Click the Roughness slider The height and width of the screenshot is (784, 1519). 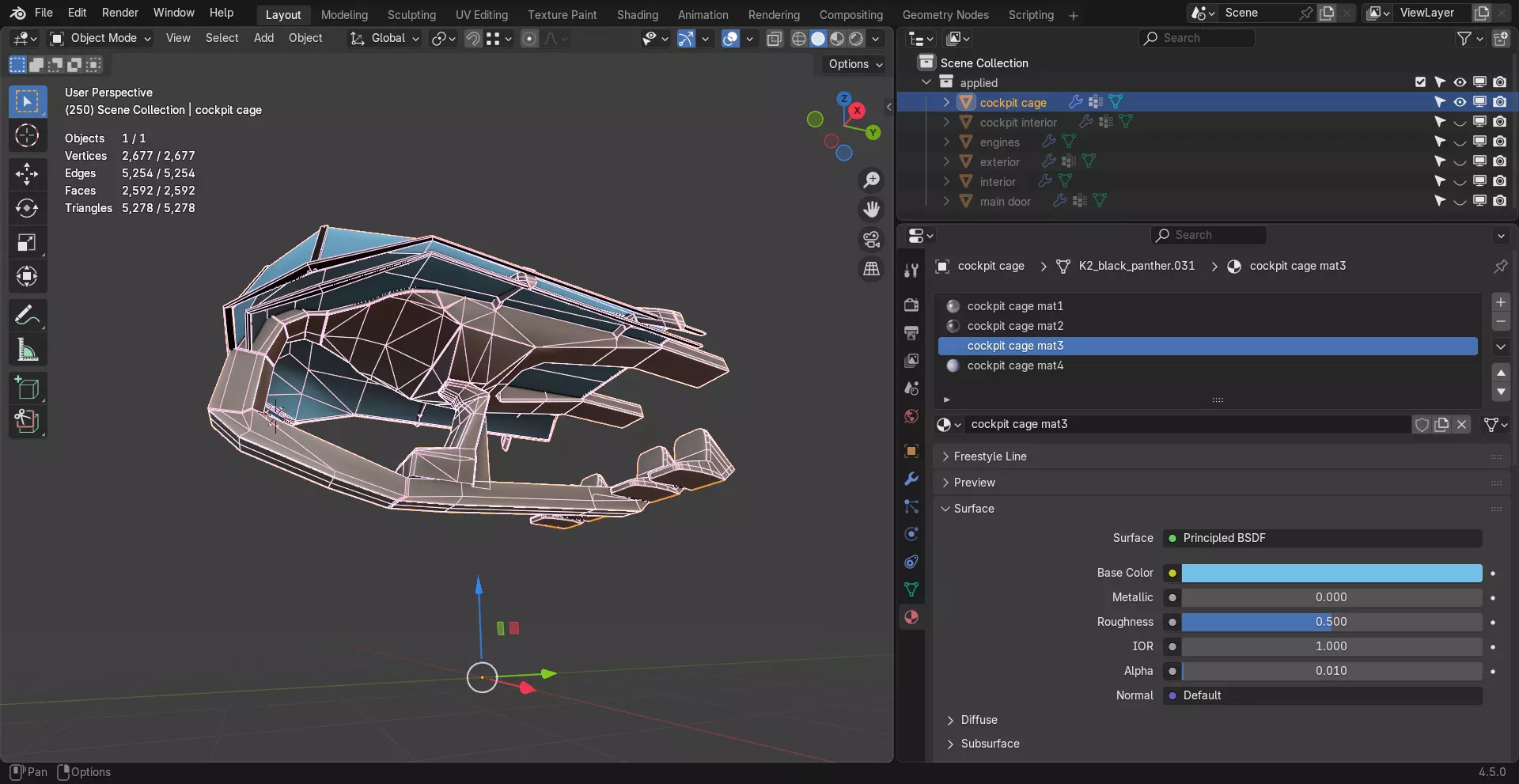point(1331,622)
